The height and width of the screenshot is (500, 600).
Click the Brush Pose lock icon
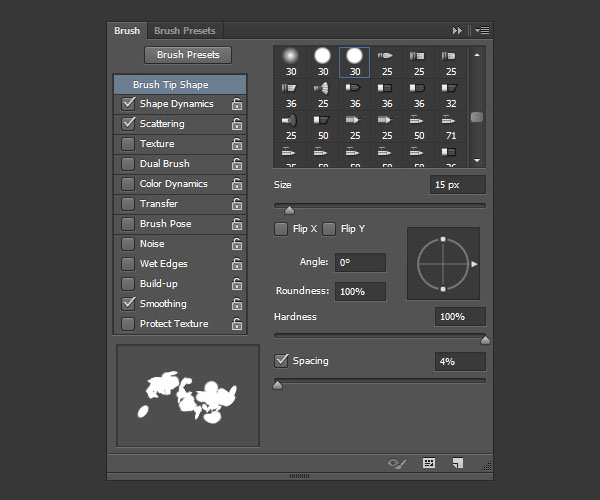[x=237, y=224]
